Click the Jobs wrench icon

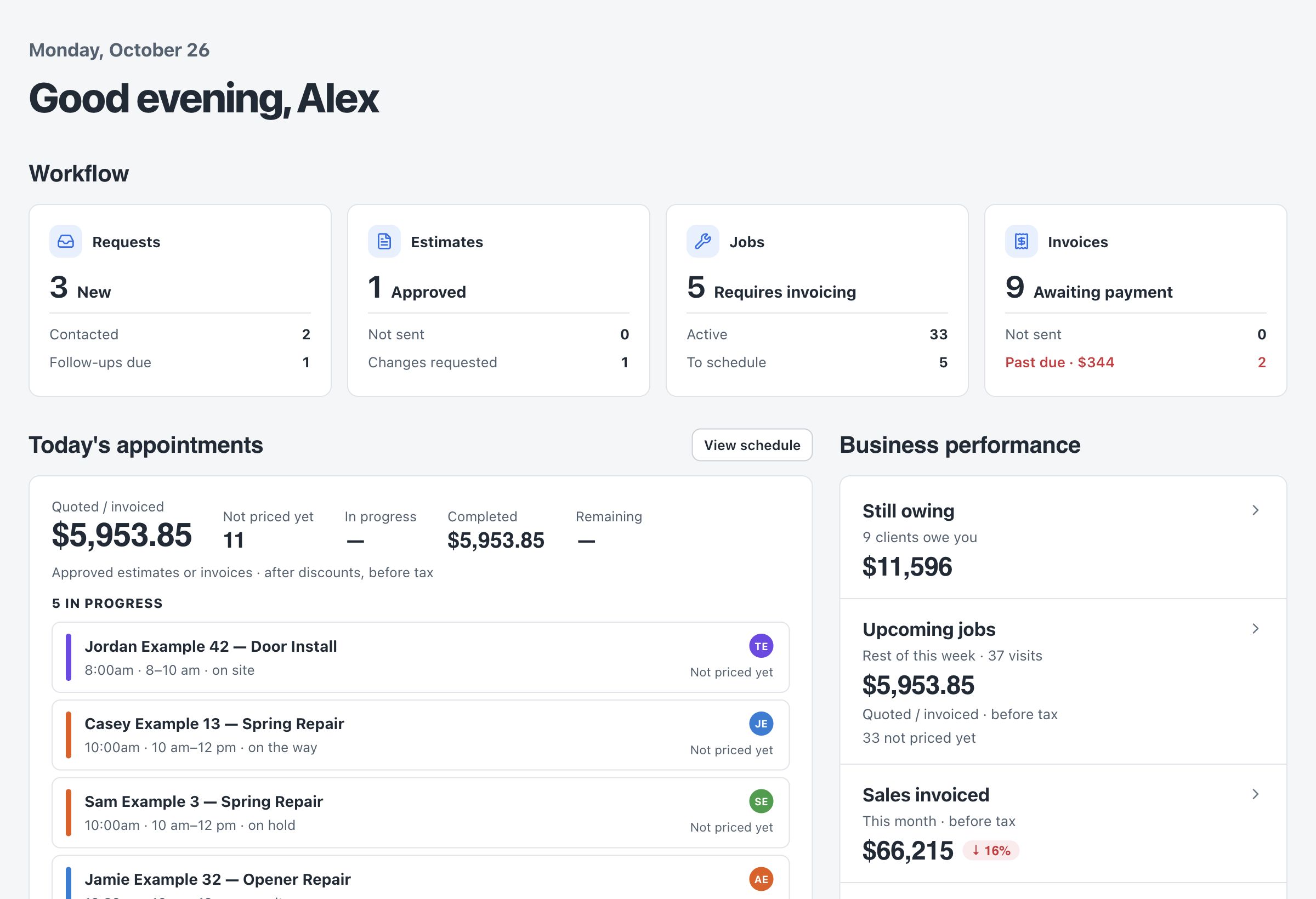[x=703, y=242]
